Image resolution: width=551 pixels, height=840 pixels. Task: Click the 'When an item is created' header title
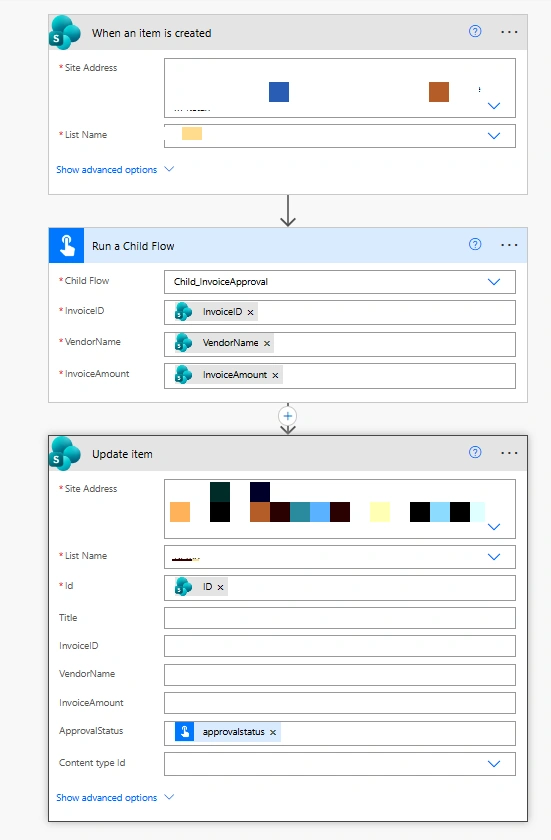[152, 33]
